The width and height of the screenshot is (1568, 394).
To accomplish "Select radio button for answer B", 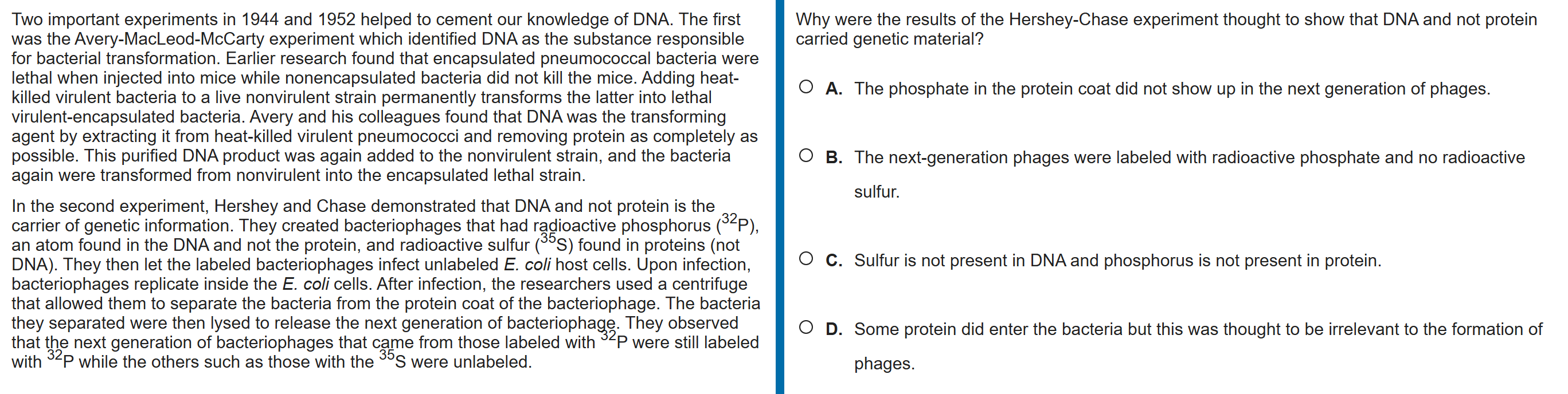I will [x=806, y=156].
